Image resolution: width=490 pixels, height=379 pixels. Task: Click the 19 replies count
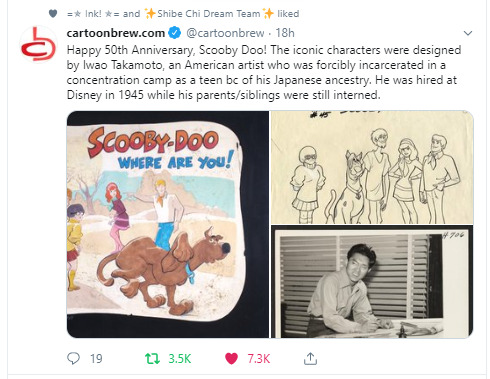pyautogui.click(x=96, y=359)
